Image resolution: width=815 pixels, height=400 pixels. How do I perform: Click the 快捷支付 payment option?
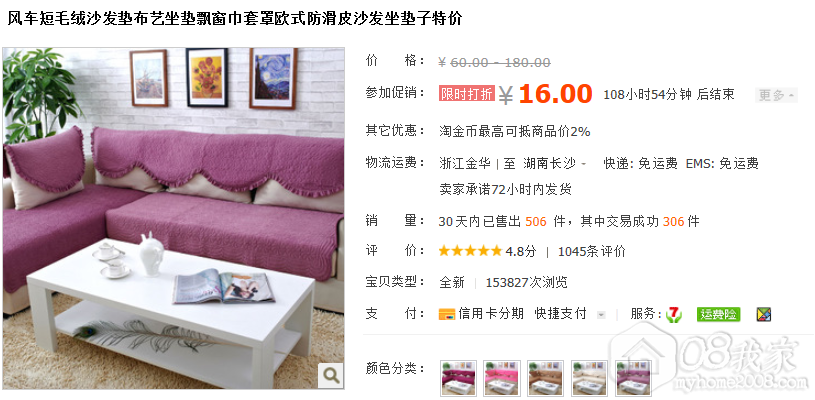pos(560,314)
